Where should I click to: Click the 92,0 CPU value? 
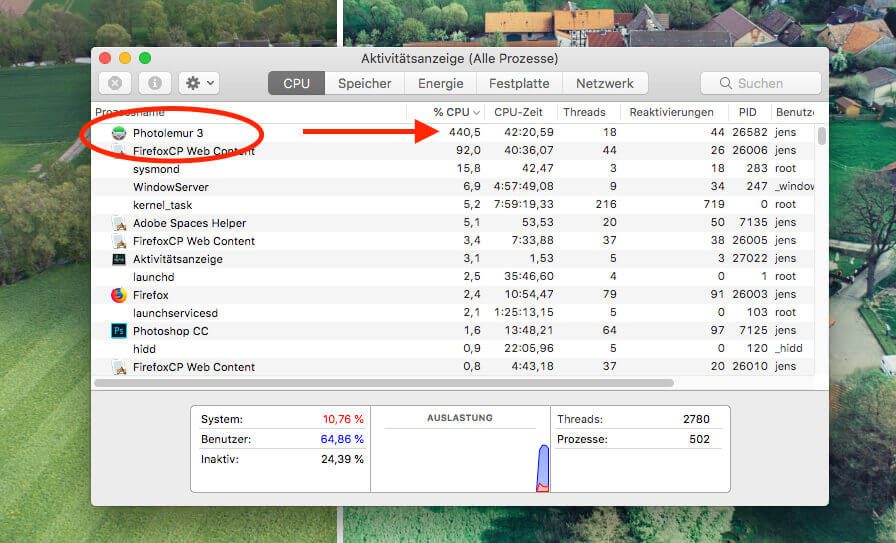coord(468,150)
